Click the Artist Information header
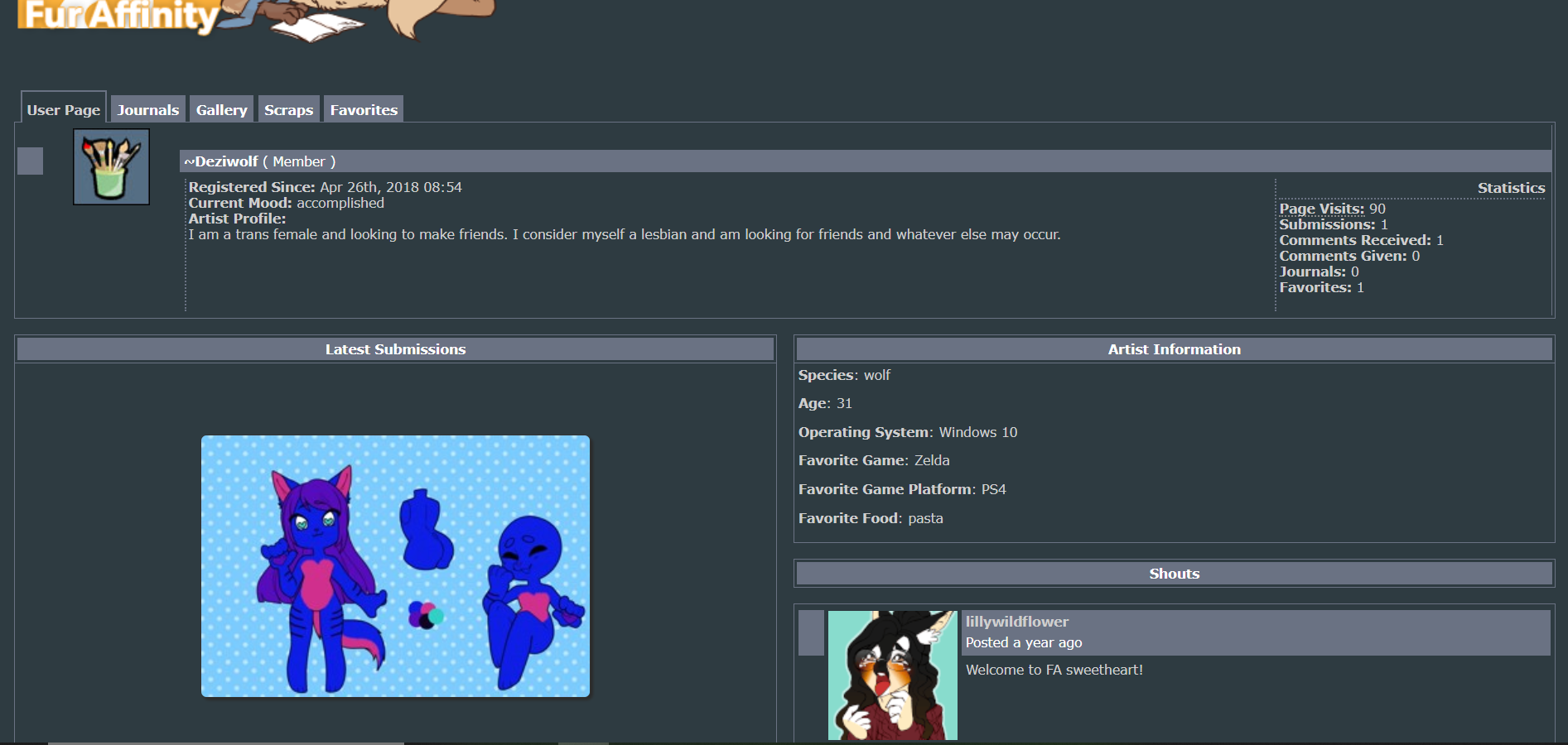This screenshot has width=1568, height=745. [1174, 349]
